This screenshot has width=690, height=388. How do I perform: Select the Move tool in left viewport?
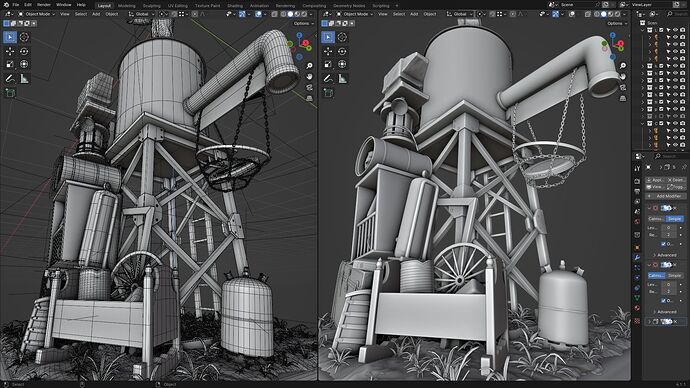10,51
